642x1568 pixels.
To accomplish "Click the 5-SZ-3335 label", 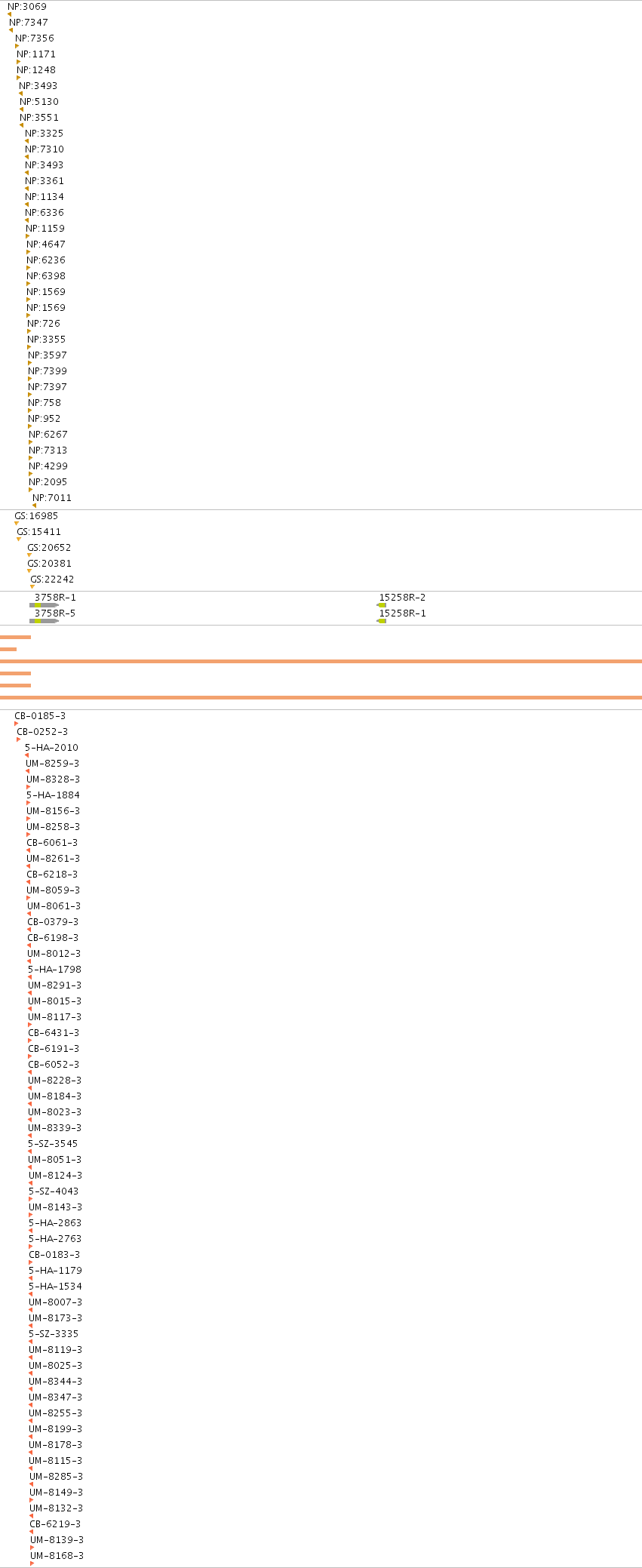I will tap(54, 1334).
